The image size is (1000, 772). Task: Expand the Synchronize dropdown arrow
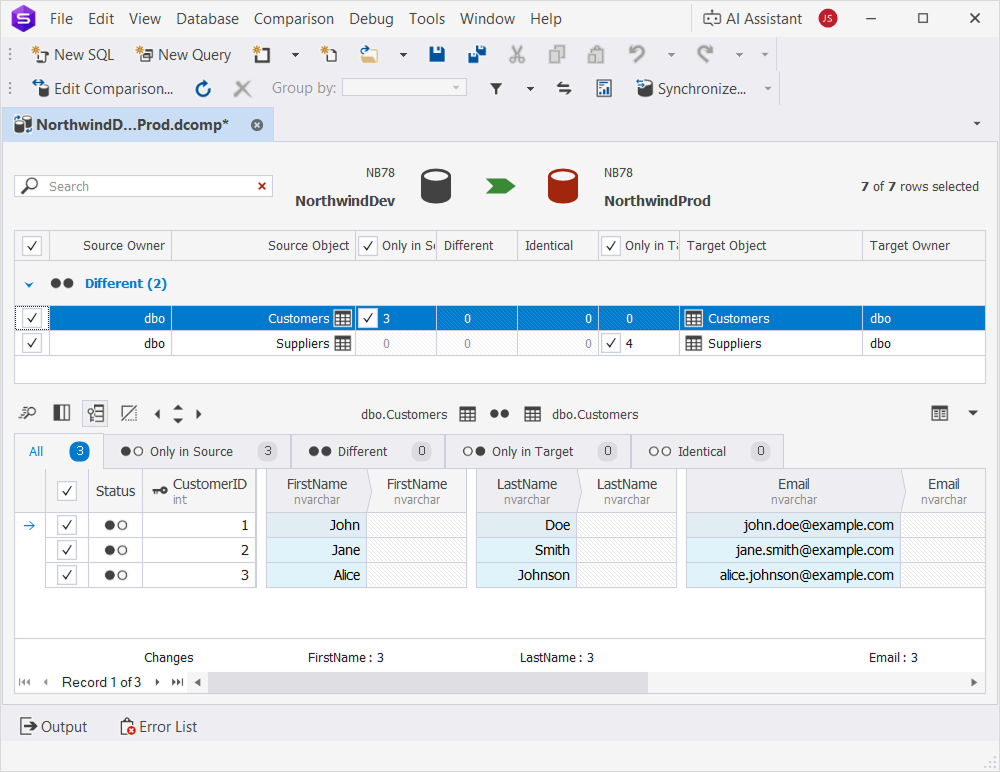coord(768,89)
